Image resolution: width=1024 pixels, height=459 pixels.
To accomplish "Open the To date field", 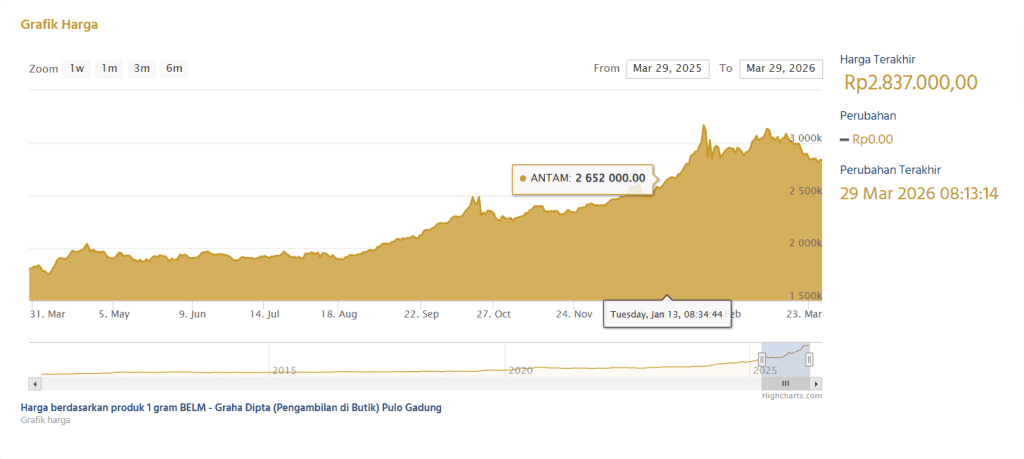I will (x=780, y=69).
